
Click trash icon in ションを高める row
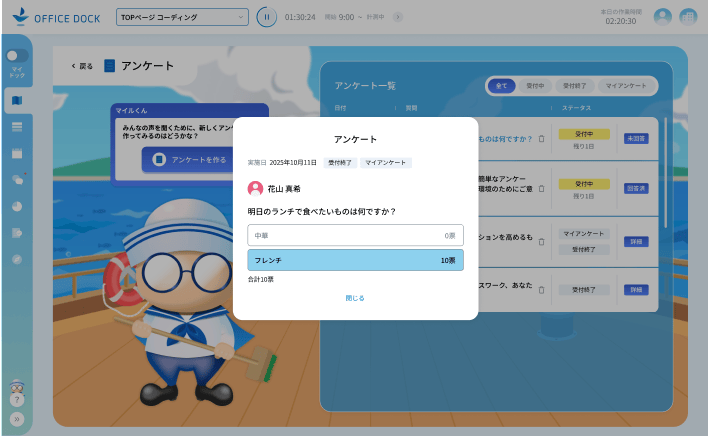[541, 242]
